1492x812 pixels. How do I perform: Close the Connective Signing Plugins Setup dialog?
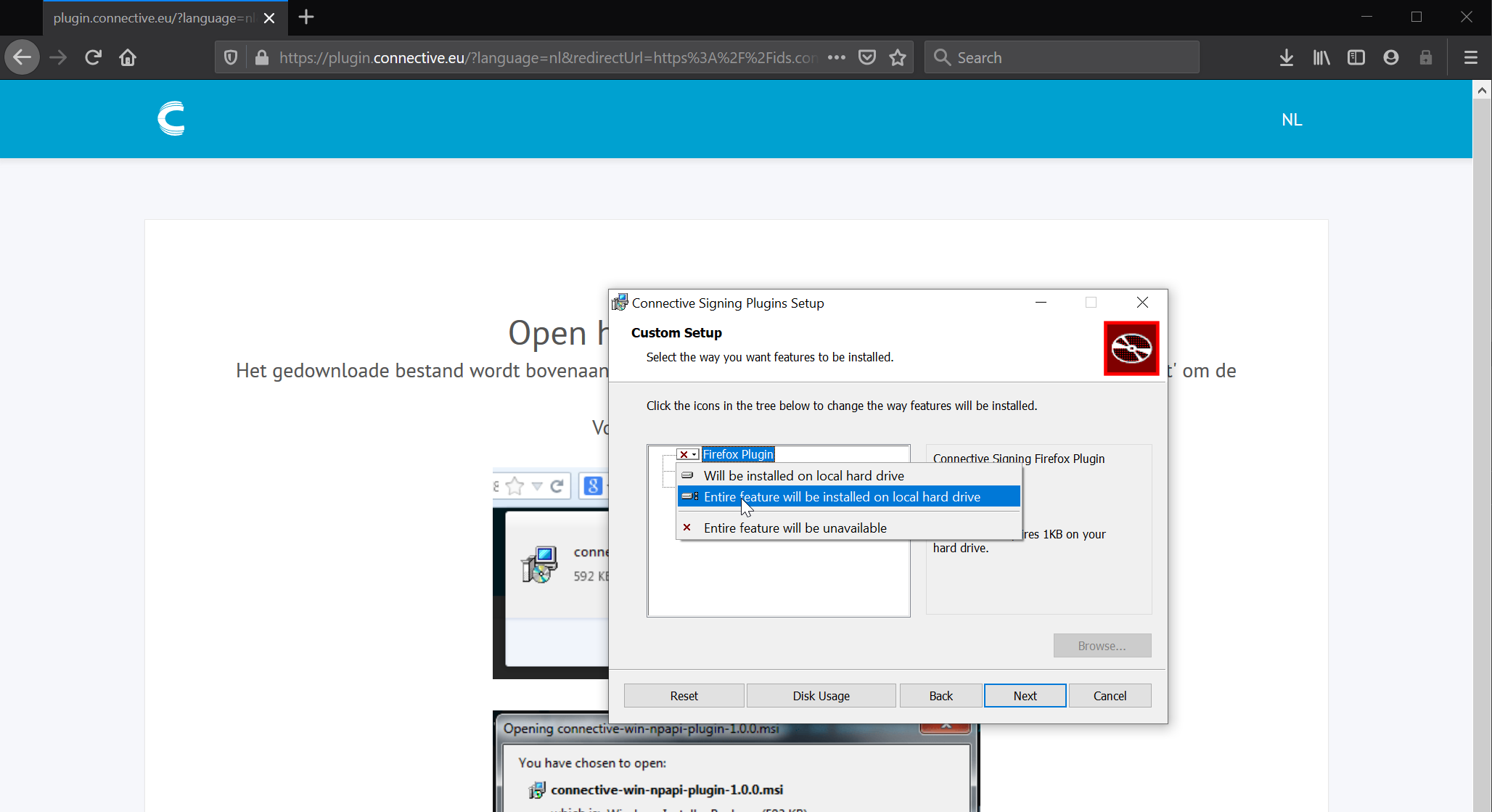click(x=1142, y=303)
